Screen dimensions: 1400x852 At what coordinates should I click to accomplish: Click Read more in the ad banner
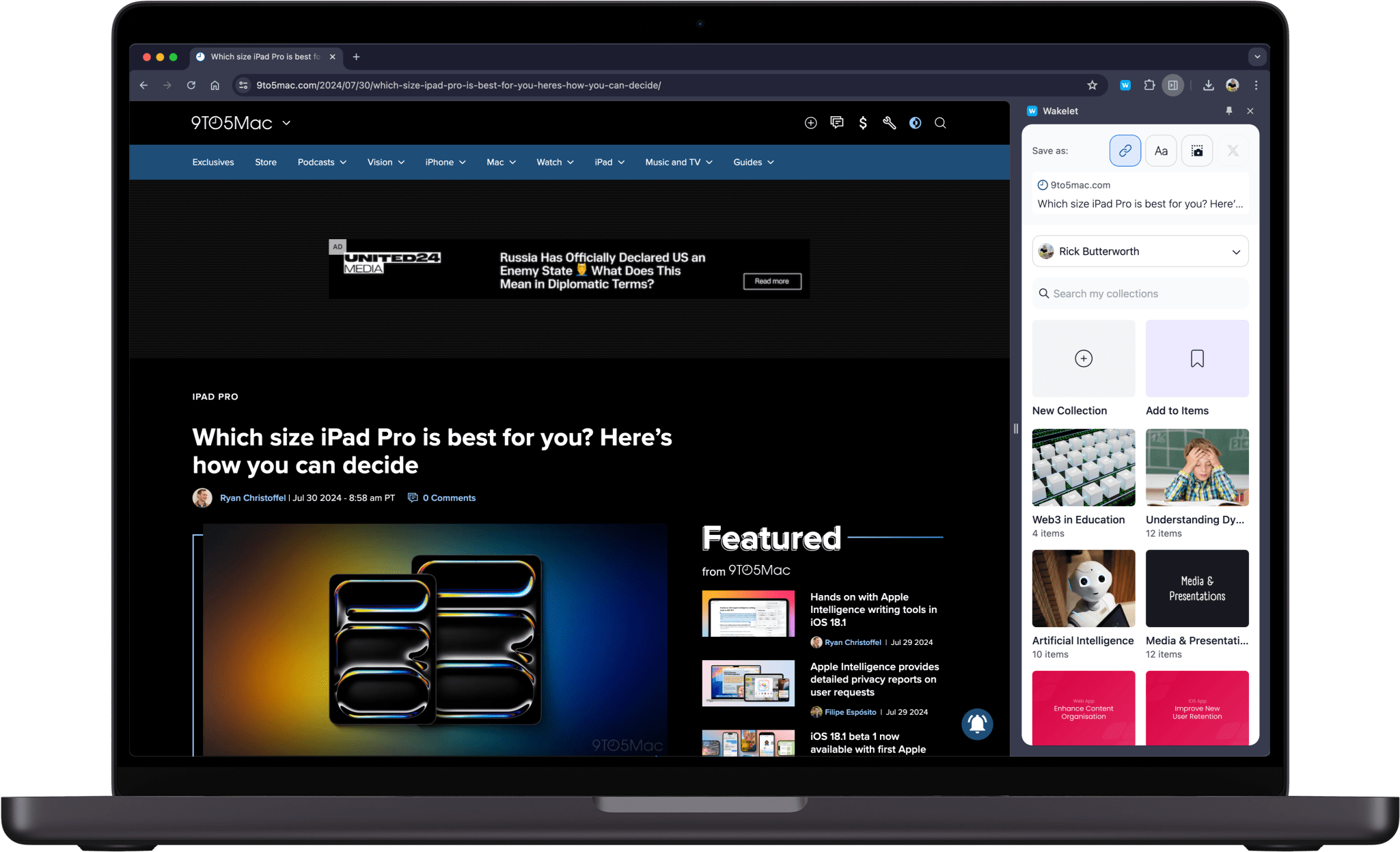coord(772,281)
